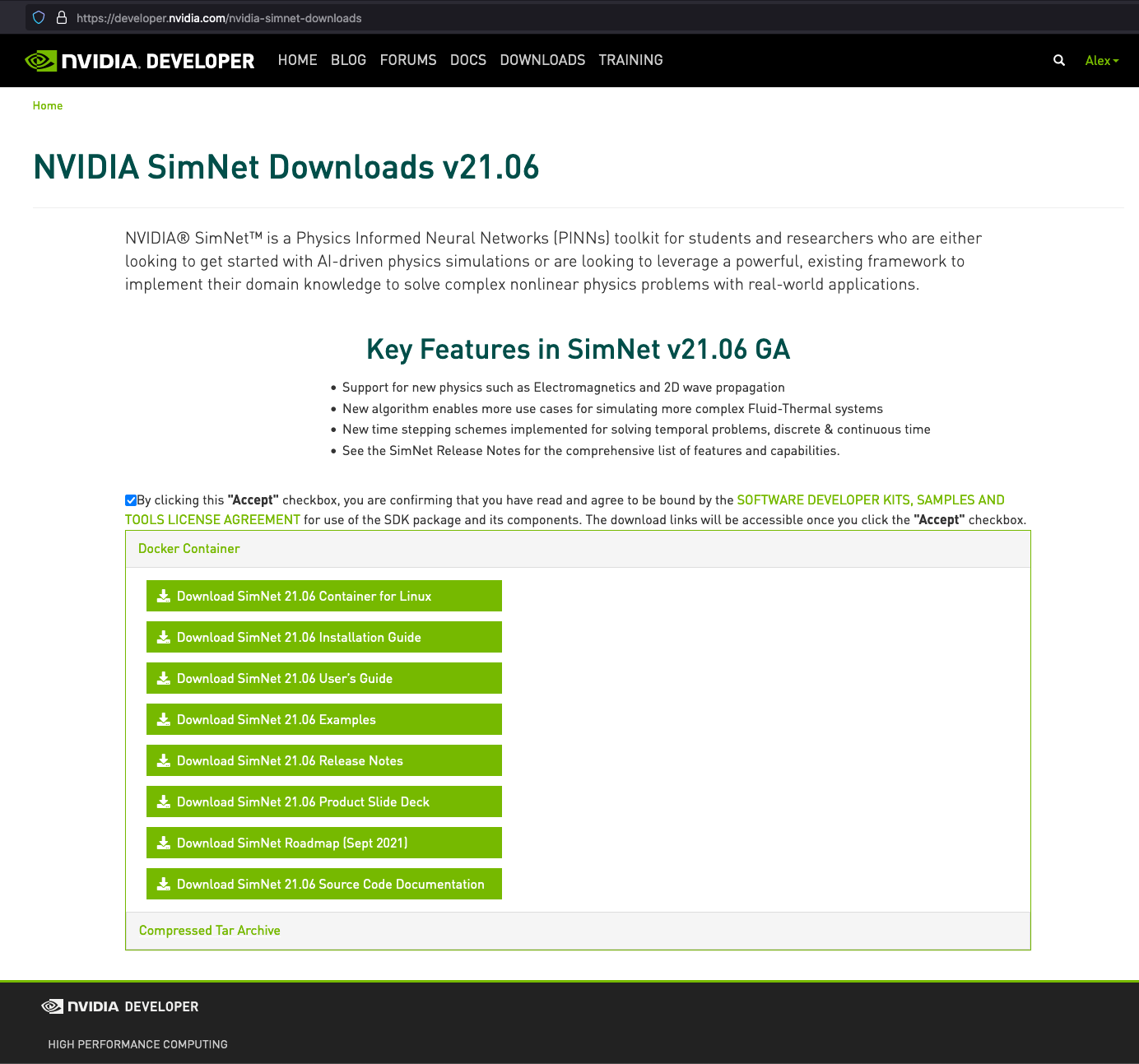The width and height of the screenshot is (1139, 1064).
Task: Click the padlock site security icon
Action: [x=61, y=17]
